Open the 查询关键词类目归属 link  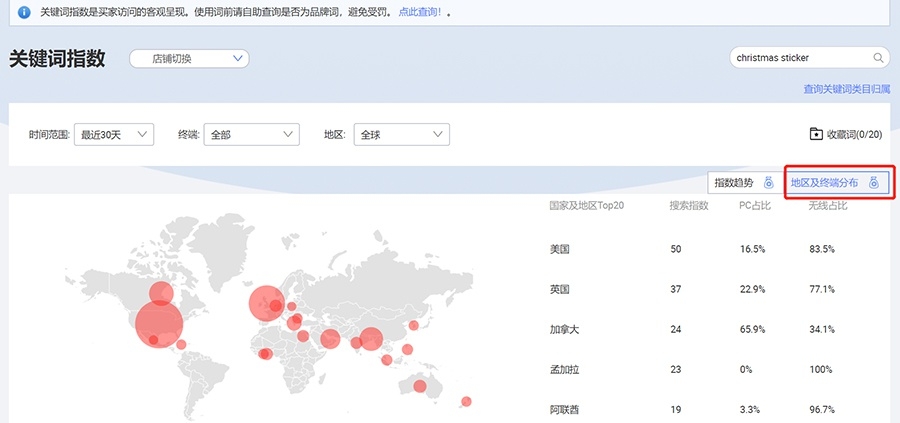pos(846,89)
